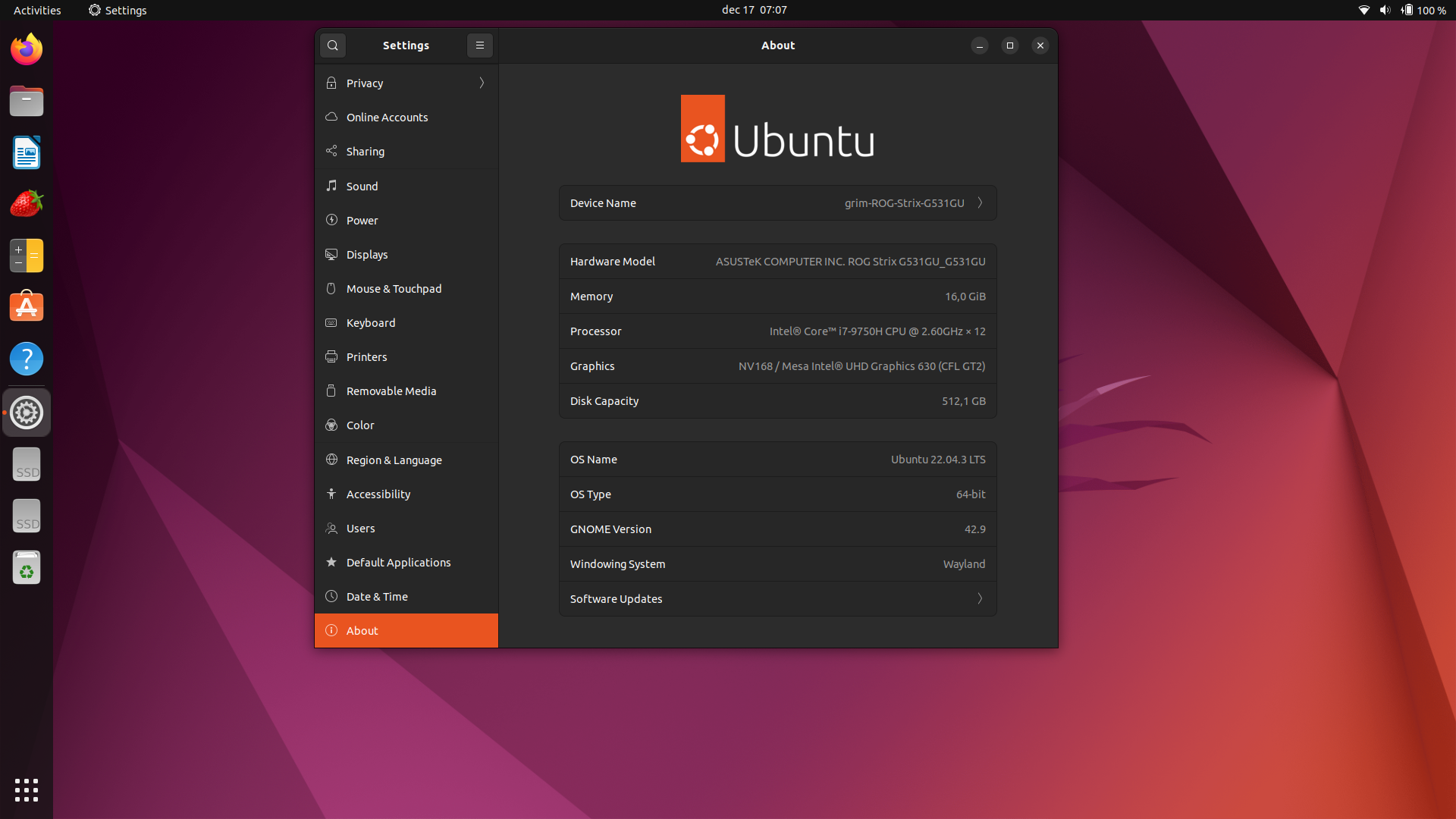Select Users in the sidebar
1456x819 pixels.
pyautogui.click(x=406, y=528)
